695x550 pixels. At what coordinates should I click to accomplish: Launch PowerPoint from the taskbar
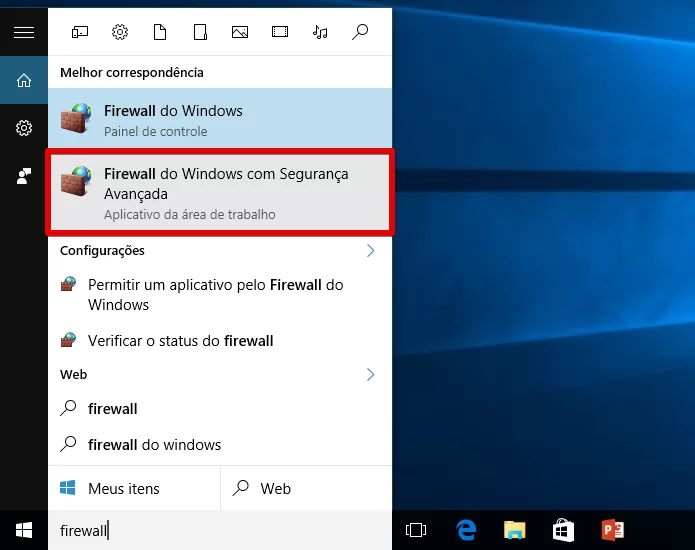[x=613, y=530]
